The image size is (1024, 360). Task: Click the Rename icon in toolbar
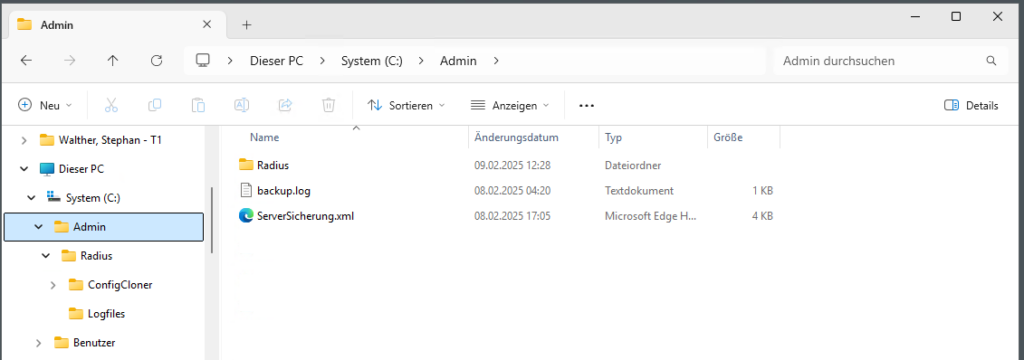pos(242,105)
